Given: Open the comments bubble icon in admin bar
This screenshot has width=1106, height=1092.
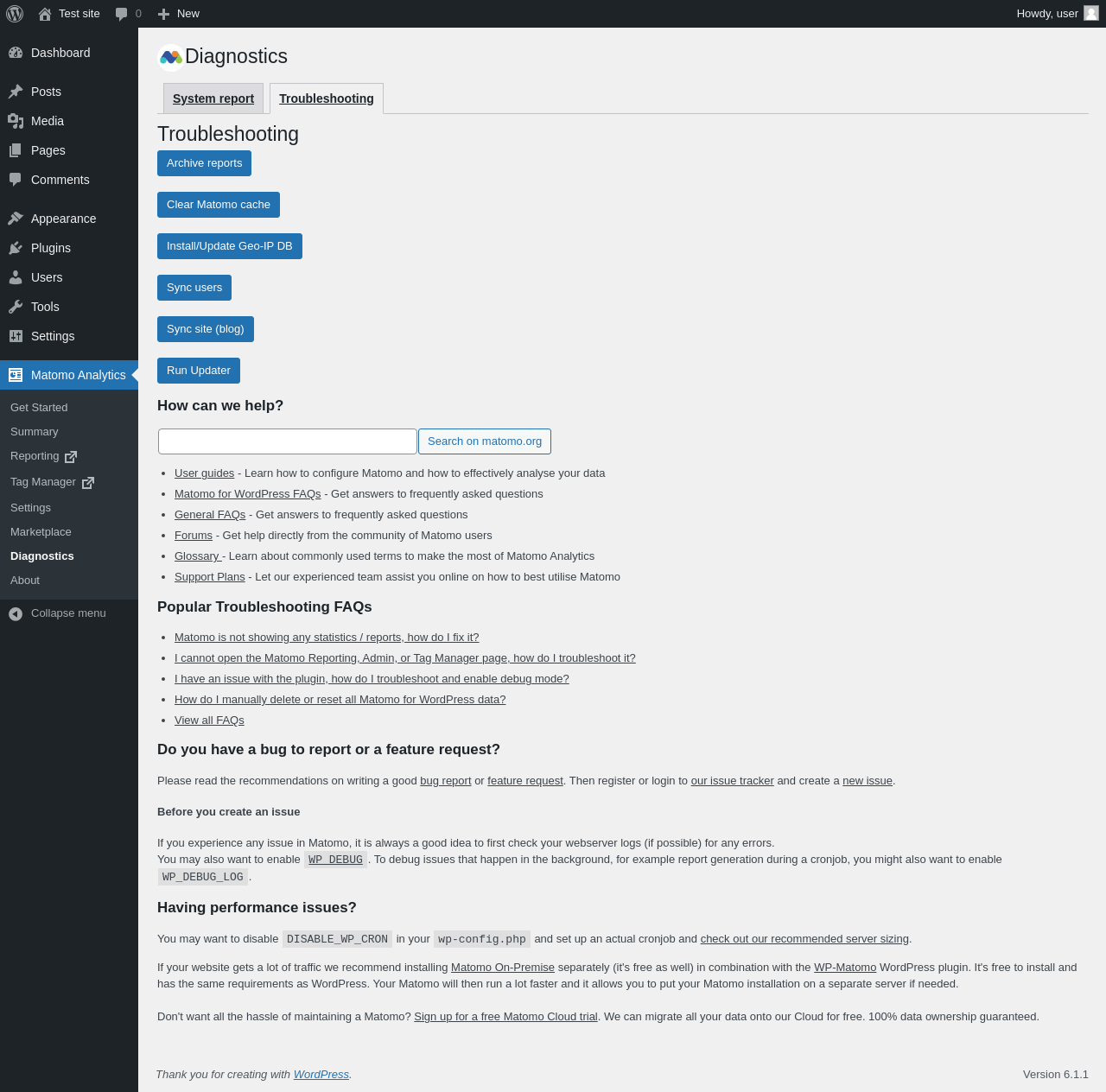Looking at the screenshot, I should pos(122,14).
